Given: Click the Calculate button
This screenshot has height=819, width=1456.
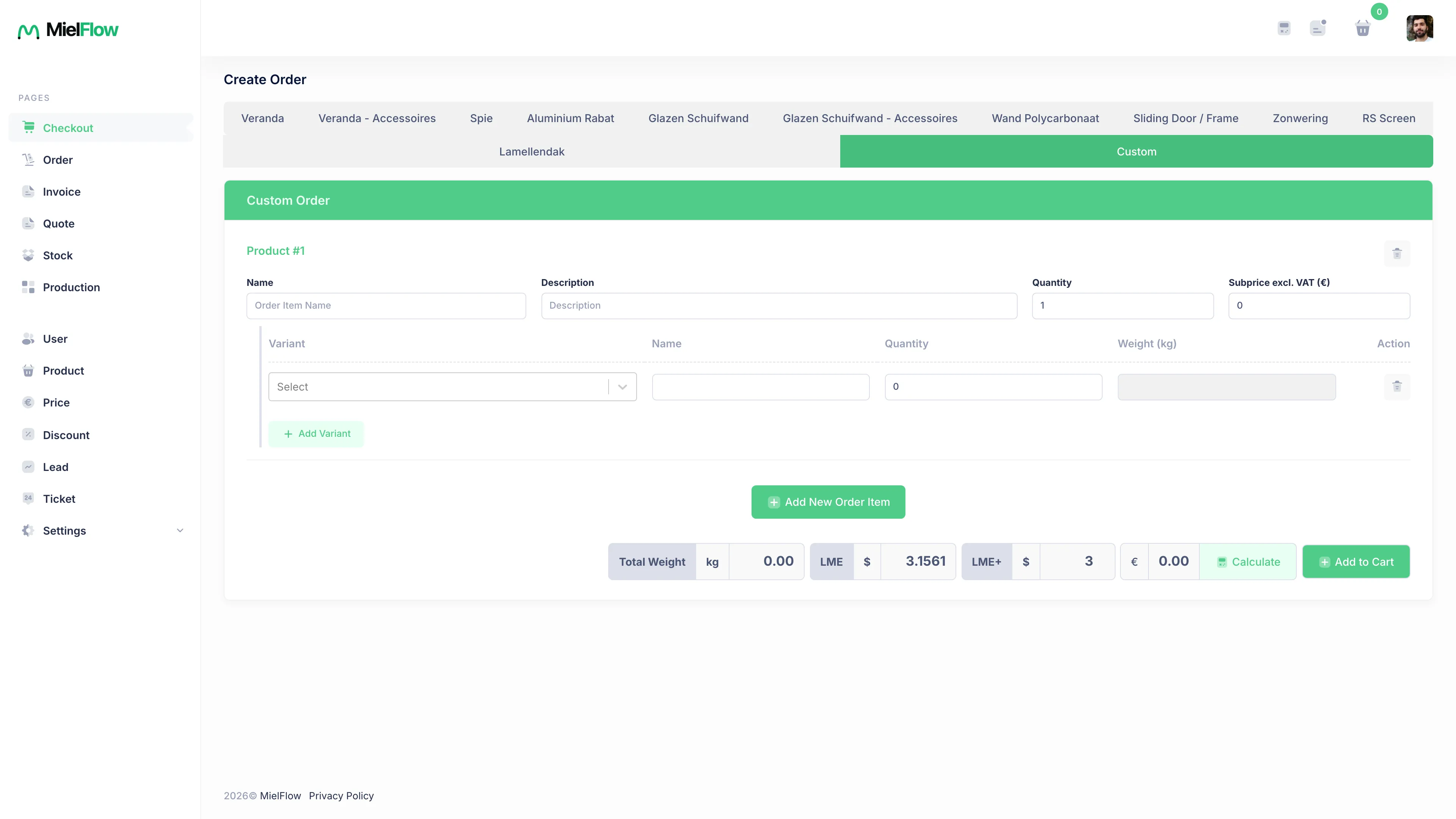Looking at the screenshot, I should [x=1248, y=562].
